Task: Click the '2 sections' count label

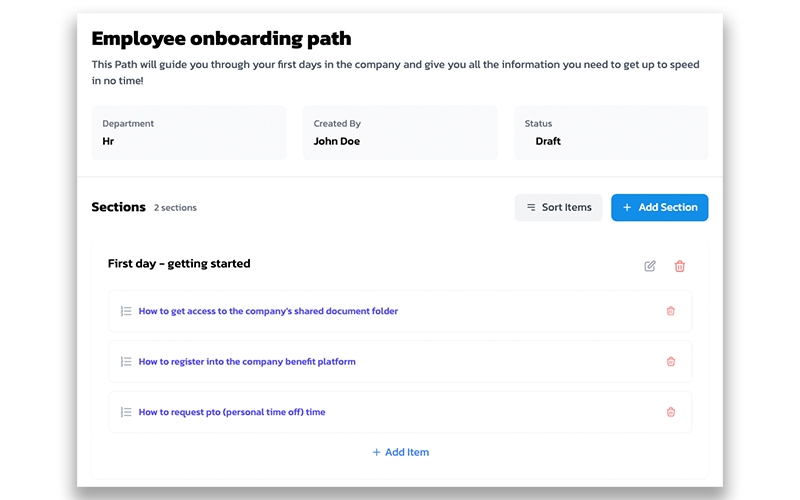Action: 175,208
